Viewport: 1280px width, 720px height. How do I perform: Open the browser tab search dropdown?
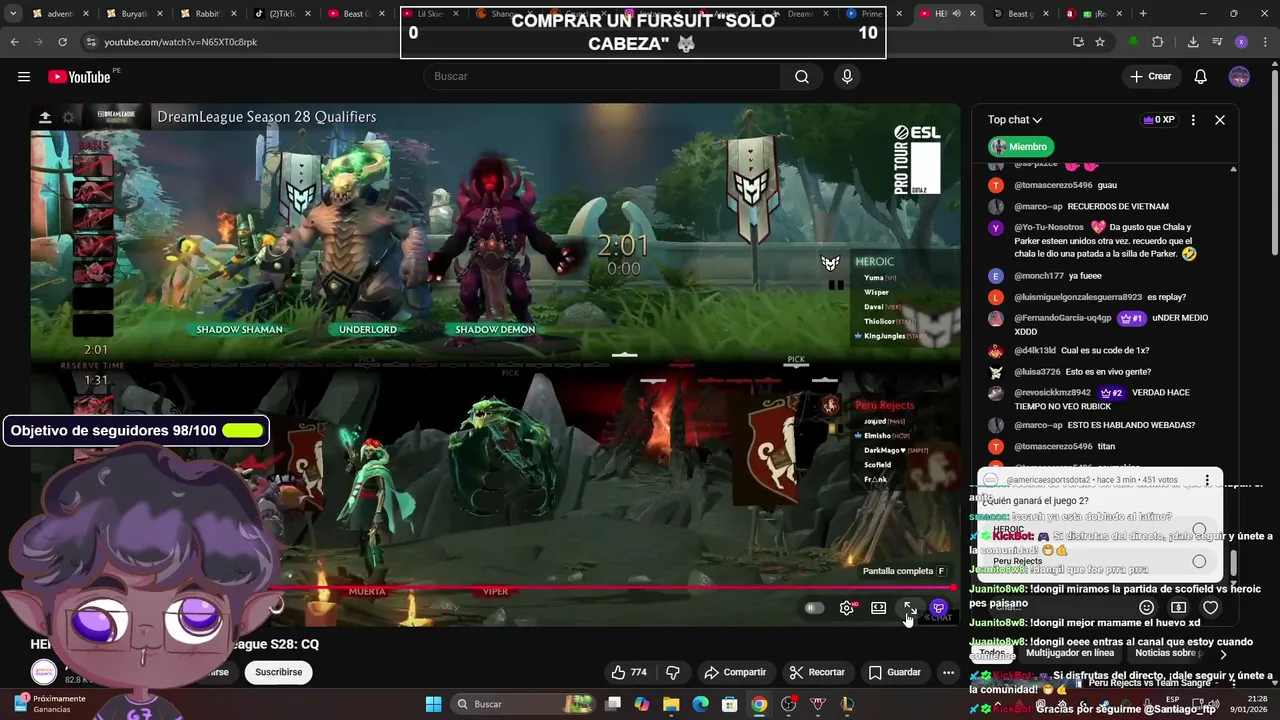13,14
